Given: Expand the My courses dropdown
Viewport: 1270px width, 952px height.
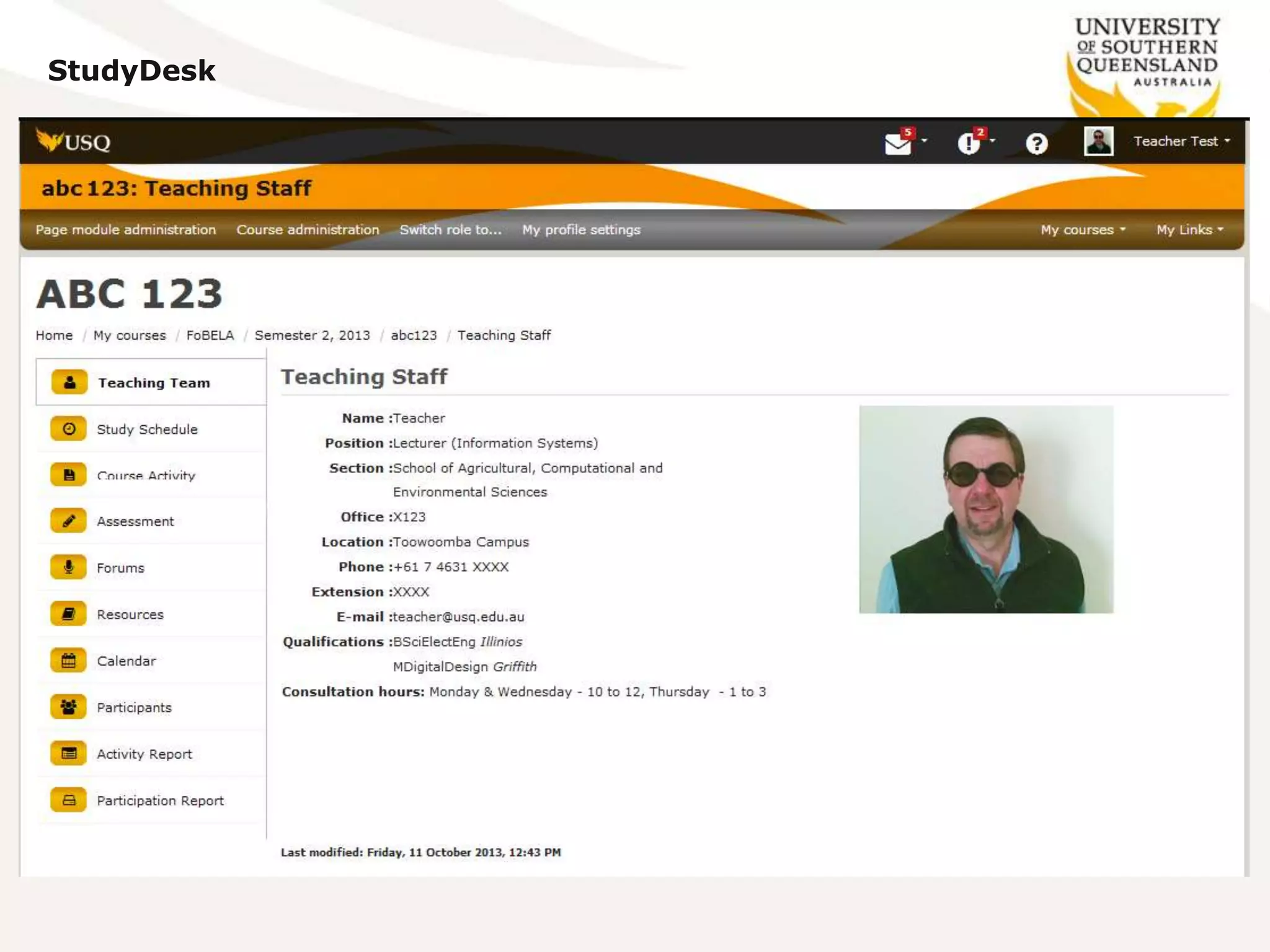Looking at the screenshot, I should pyautogui.click(x=1083, y=230).
